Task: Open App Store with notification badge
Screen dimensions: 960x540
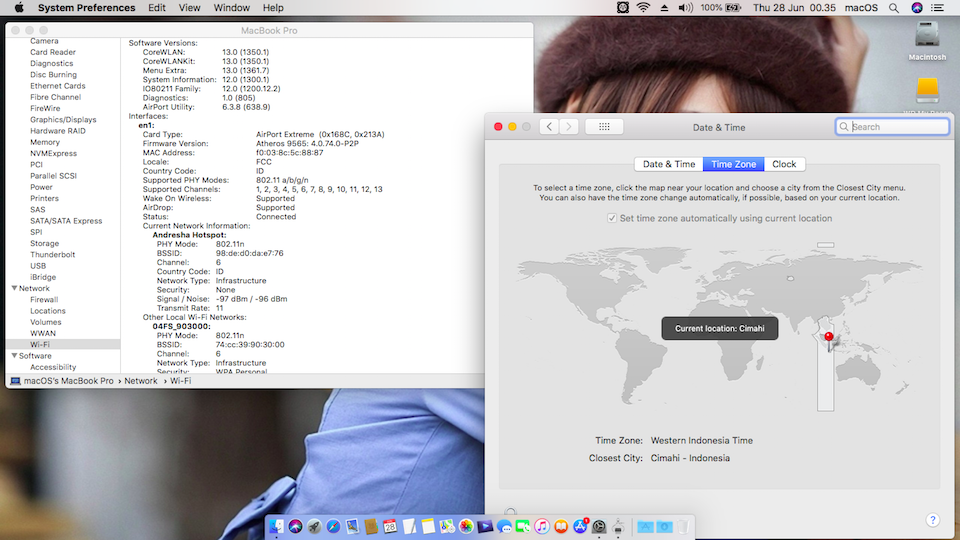Action: click(580, 527)
